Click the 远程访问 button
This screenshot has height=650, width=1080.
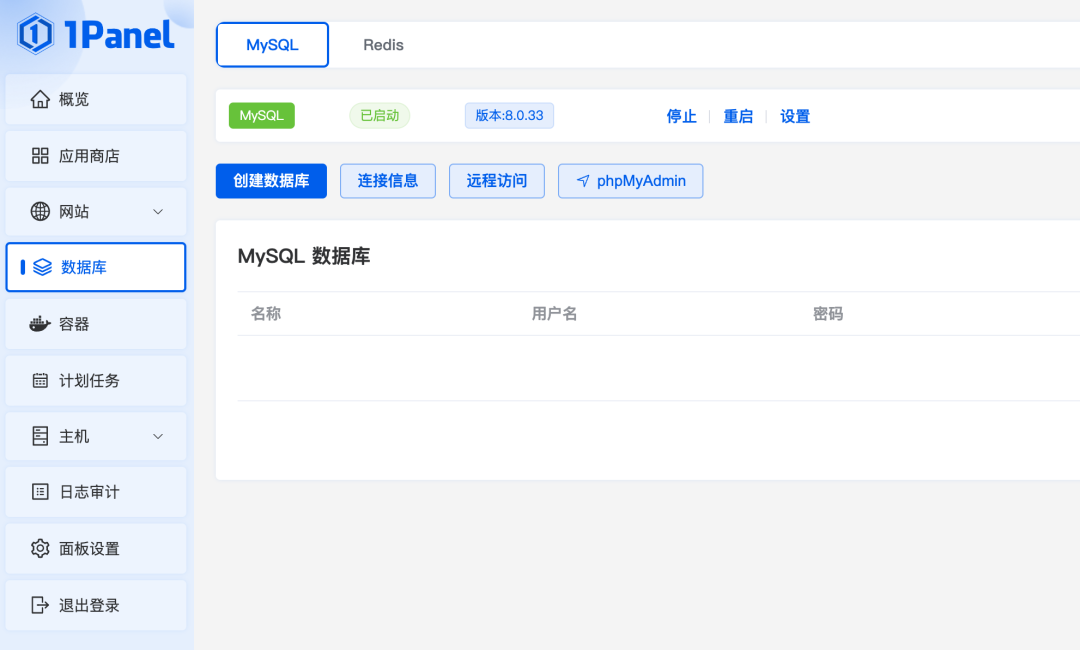tap(497, 181)
